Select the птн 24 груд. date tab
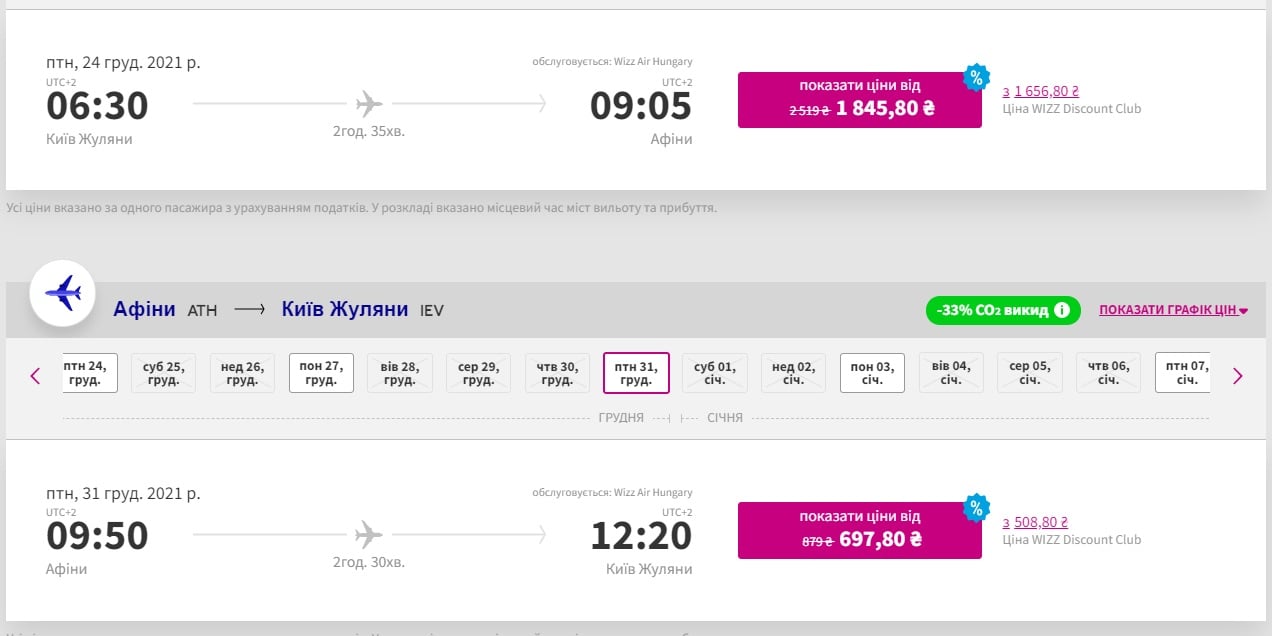This screenshot has width=1272, height=636. pos(85,373)
